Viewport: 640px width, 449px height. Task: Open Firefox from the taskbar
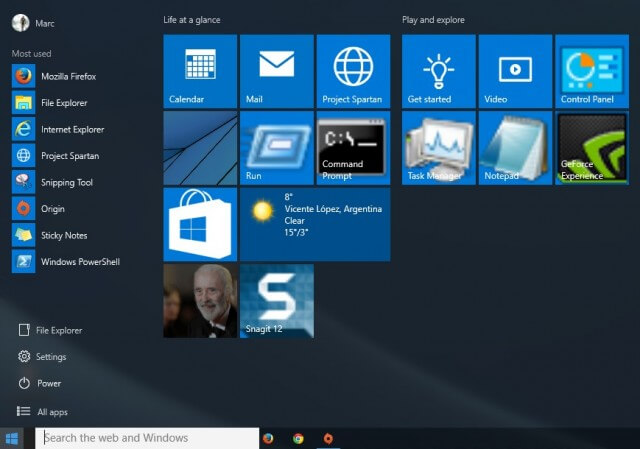(268, 439)
